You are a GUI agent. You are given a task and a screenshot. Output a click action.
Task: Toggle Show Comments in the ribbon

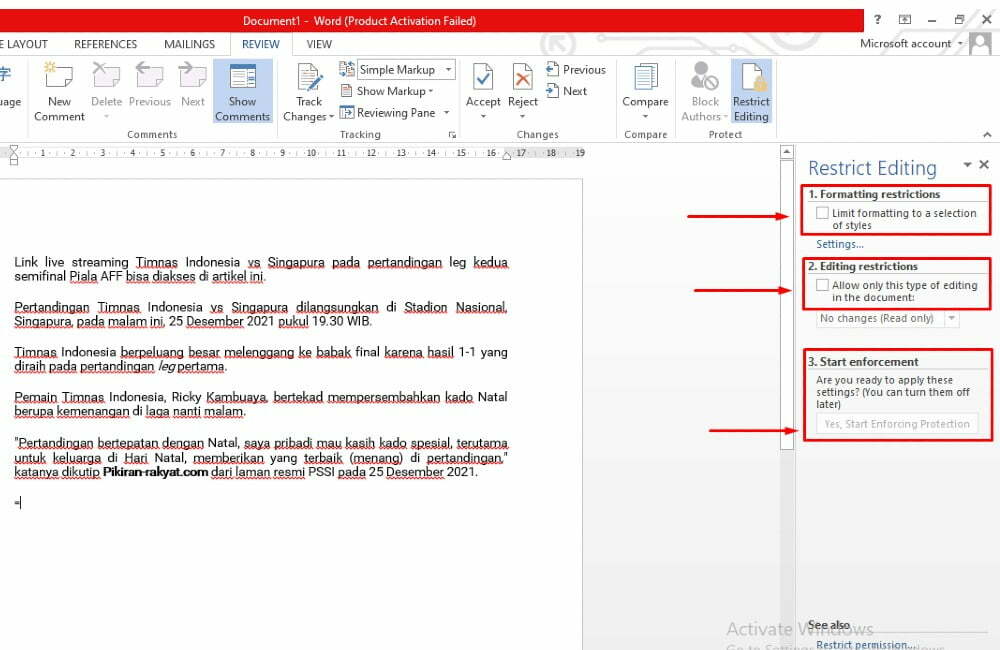click(242, 90)
